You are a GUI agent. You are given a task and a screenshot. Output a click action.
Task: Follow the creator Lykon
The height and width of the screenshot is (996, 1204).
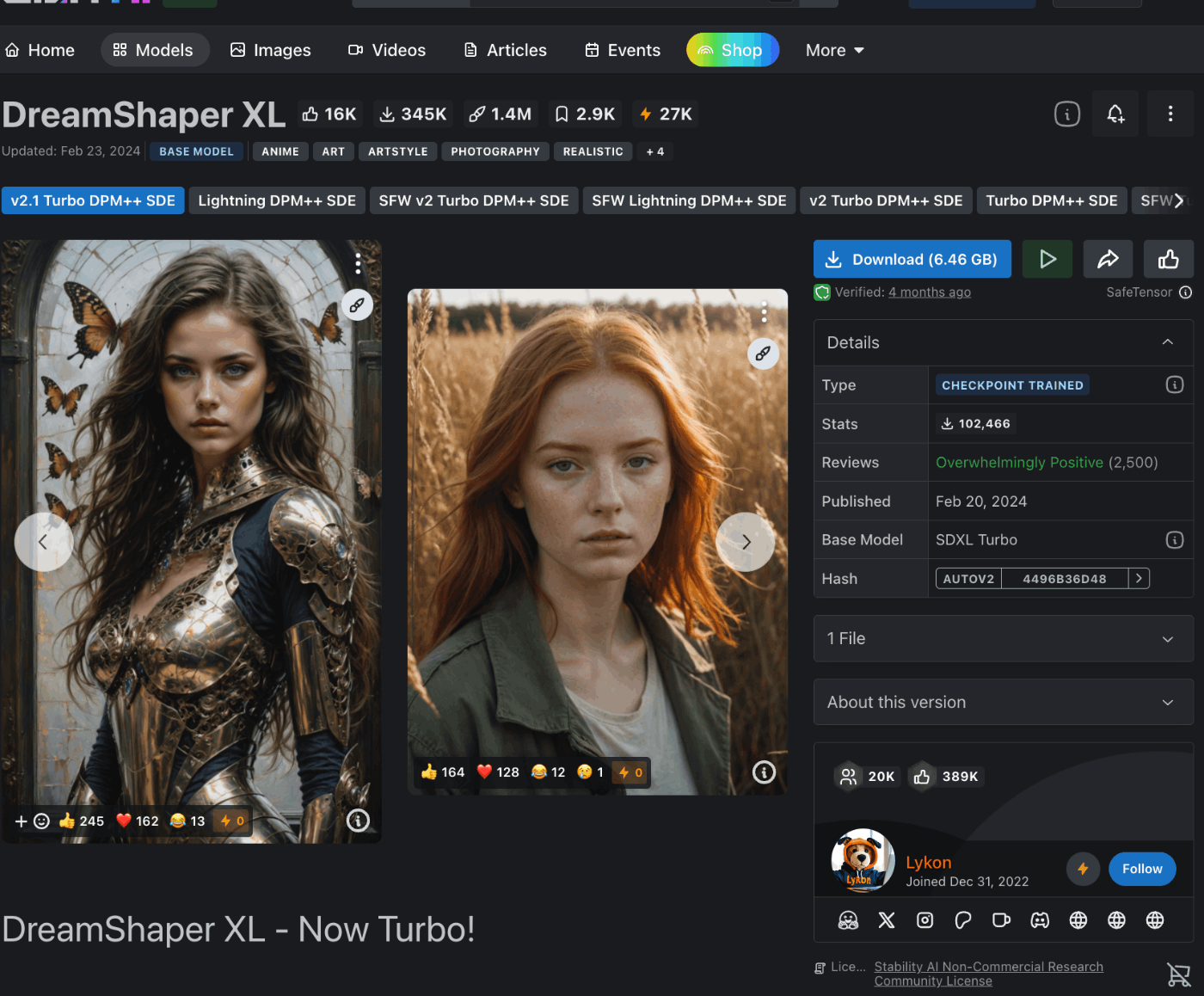1142,869
